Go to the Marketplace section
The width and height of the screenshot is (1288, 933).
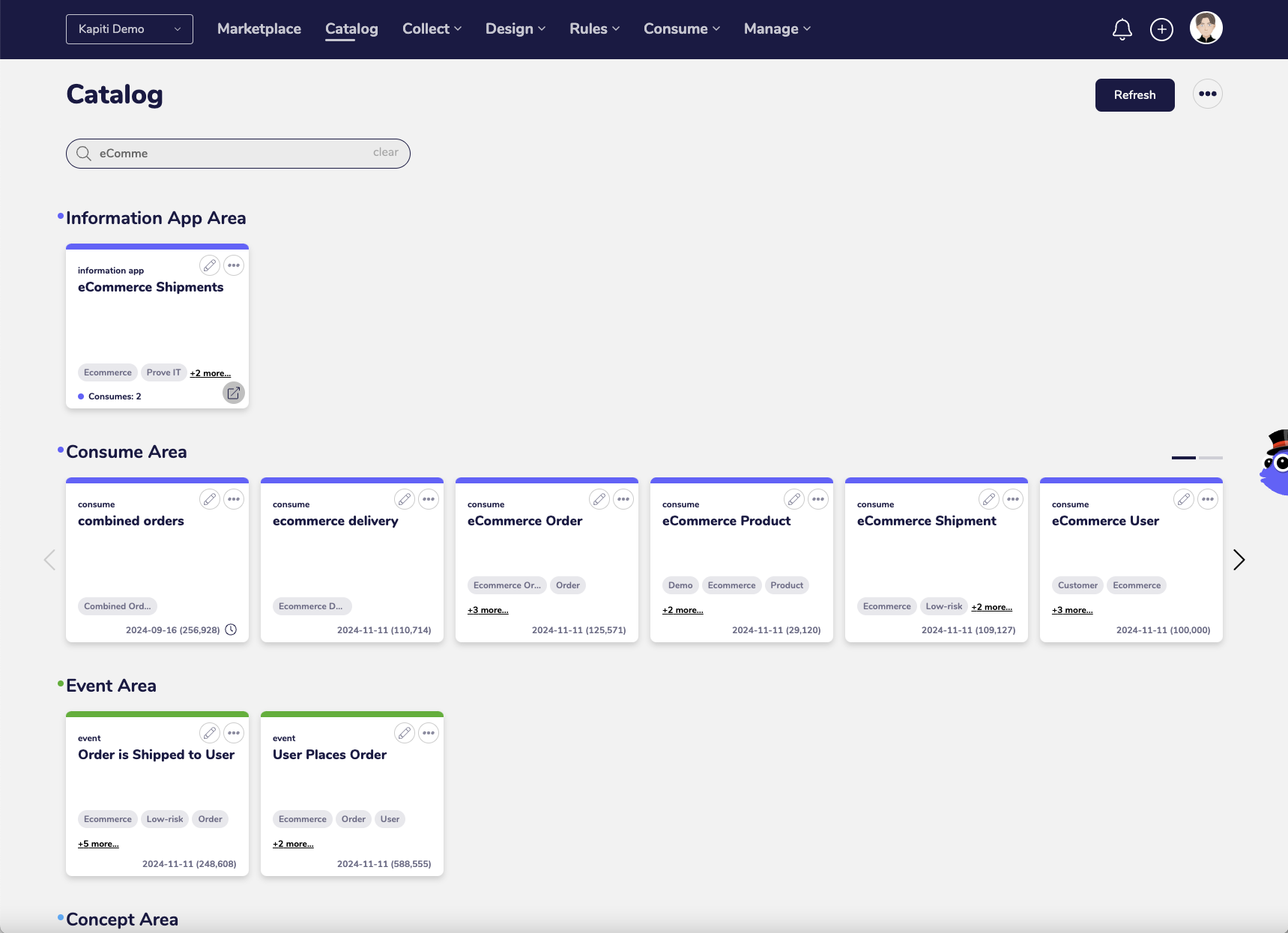258,28
